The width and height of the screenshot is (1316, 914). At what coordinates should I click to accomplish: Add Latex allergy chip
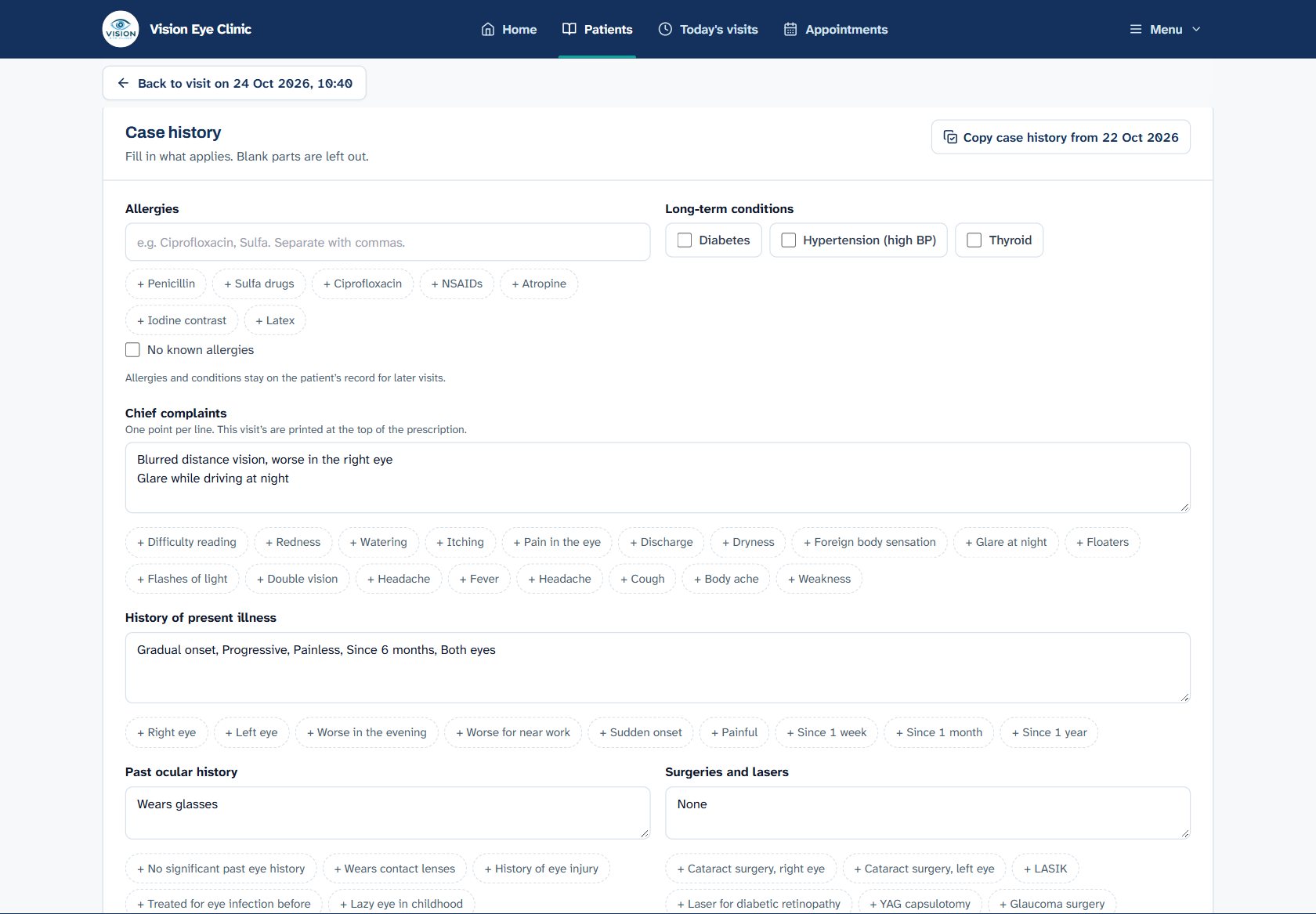(x=275, y=320)
